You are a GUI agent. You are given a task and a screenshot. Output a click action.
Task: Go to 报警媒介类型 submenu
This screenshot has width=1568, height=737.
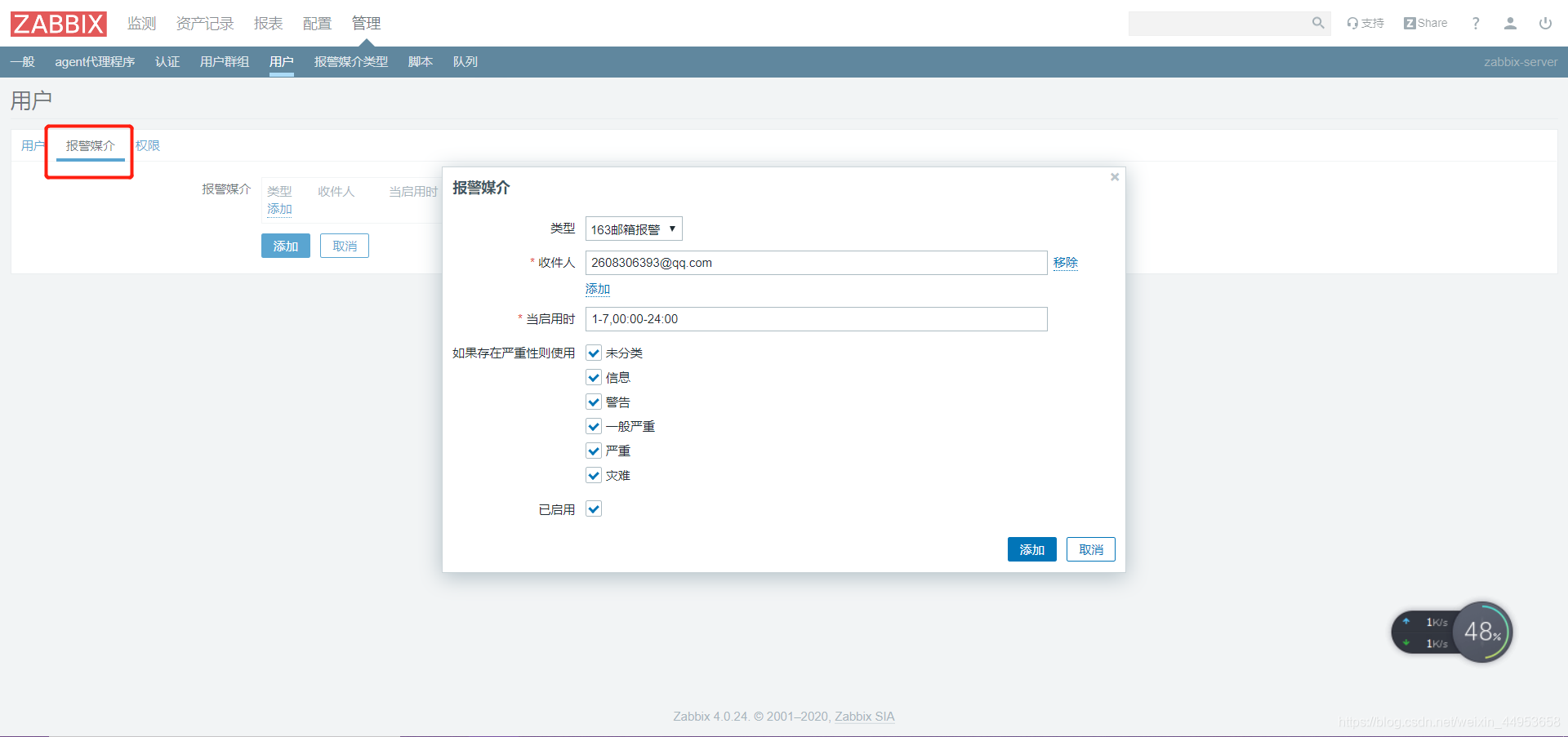coord(351,62)
